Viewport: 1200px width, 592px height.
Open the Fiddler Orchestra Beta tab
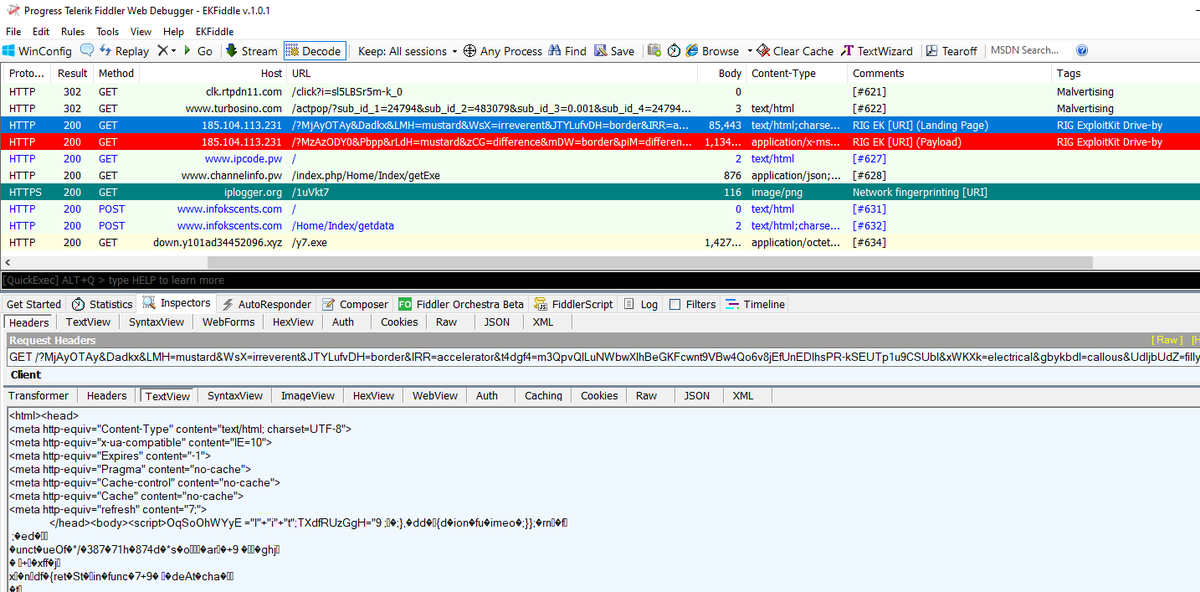pyautogui.click(x=461, y=304)
